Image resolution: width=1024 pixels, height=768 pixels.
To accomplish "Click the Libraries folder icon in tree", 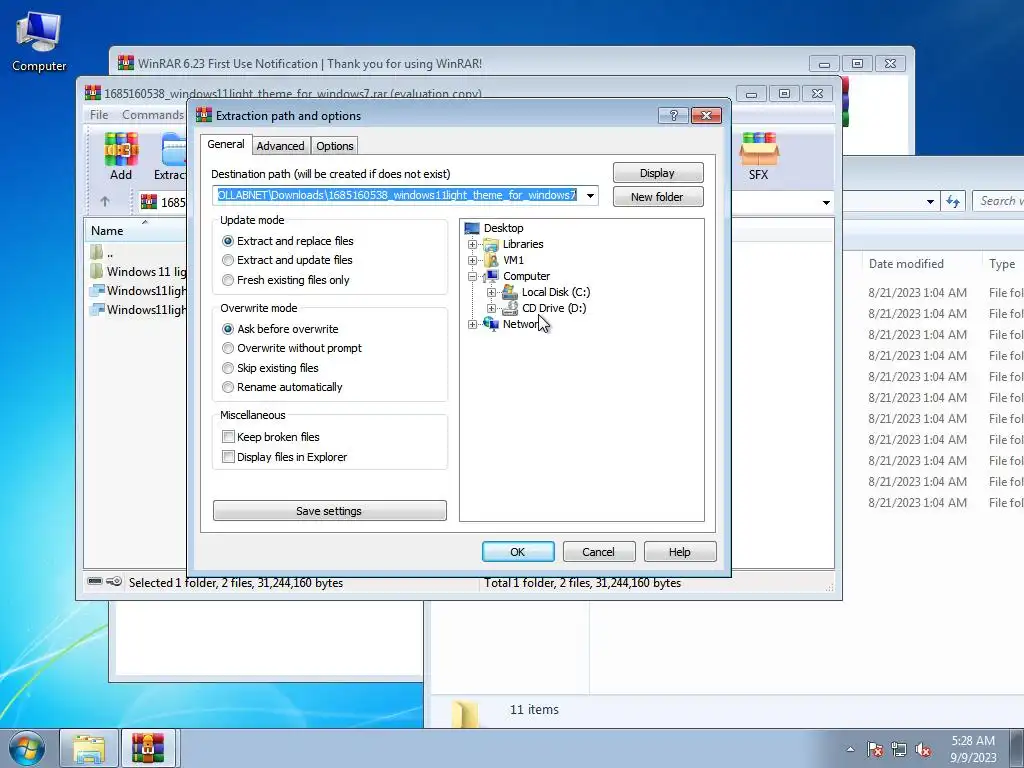I will coord(490,244).
